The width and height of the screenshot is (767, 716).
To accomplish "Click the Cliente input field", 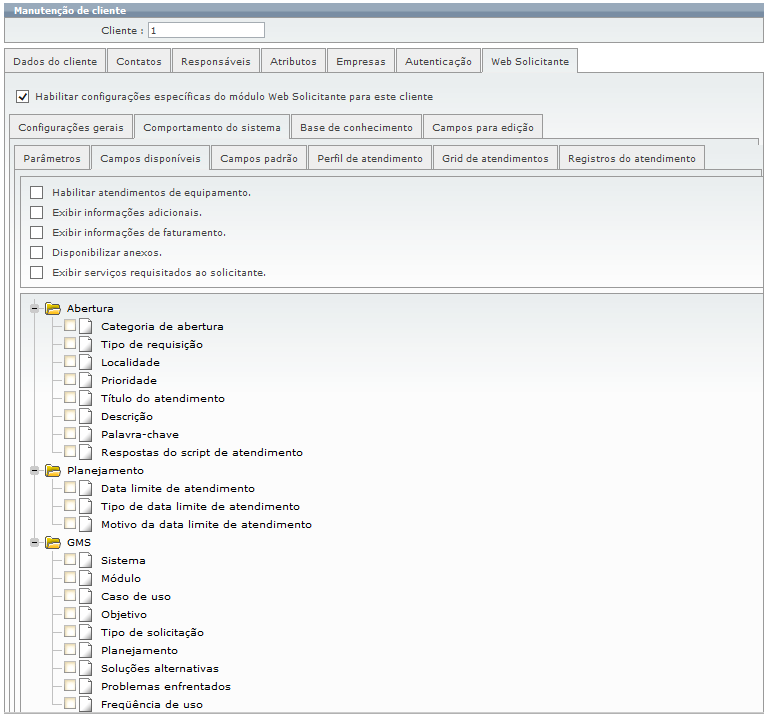I will (206, 30).
